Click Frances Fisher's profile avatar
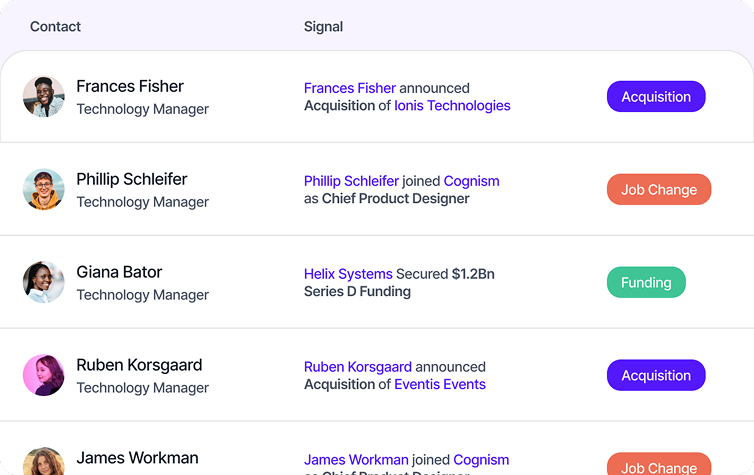This screenshot has height=475, width=754. click(44, 97)
